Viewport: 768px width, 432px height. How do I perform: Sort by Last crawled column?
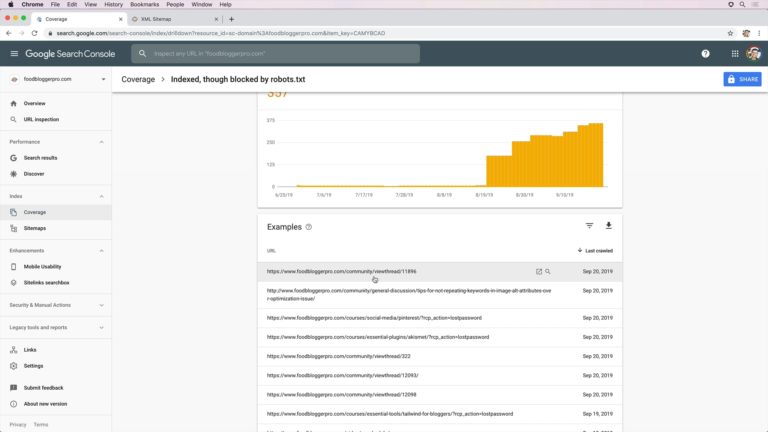(x=595, y=251)
